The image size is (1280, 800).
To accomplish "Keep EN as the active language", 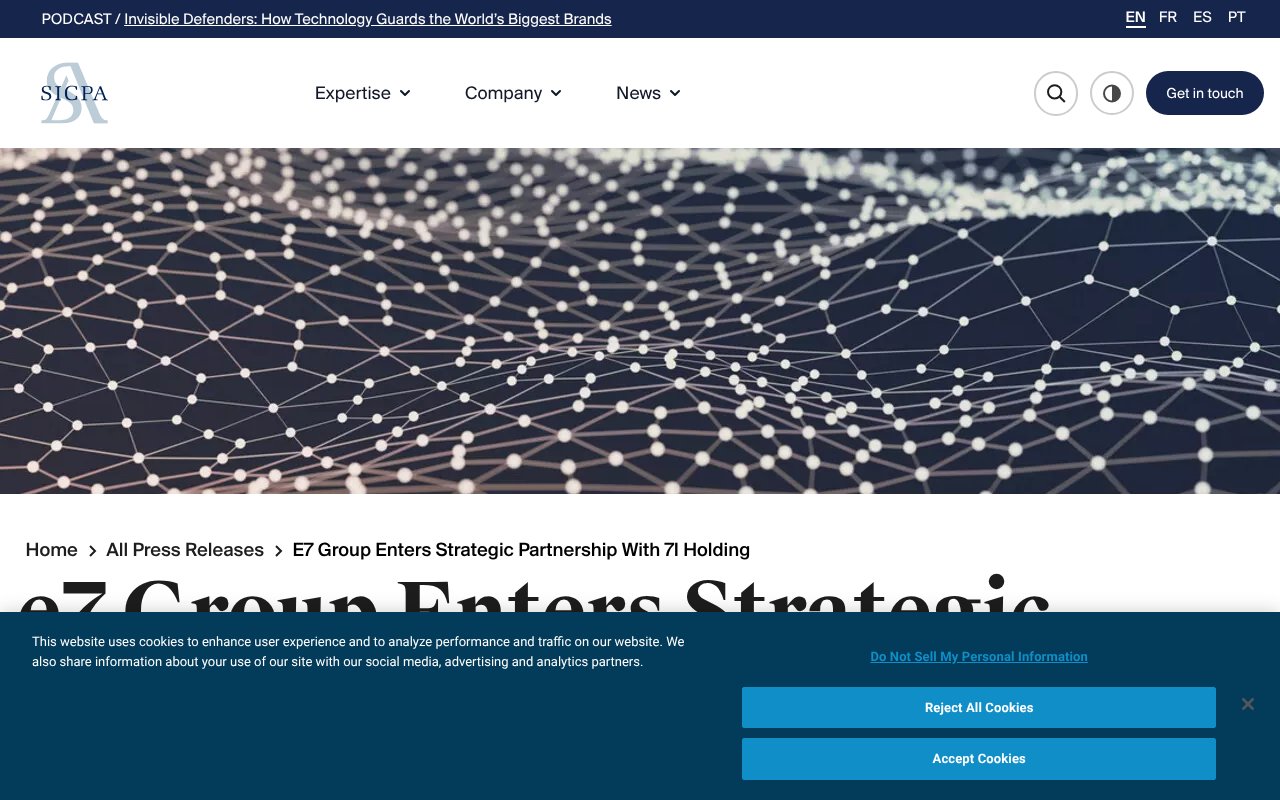I will pos(1135,17).
